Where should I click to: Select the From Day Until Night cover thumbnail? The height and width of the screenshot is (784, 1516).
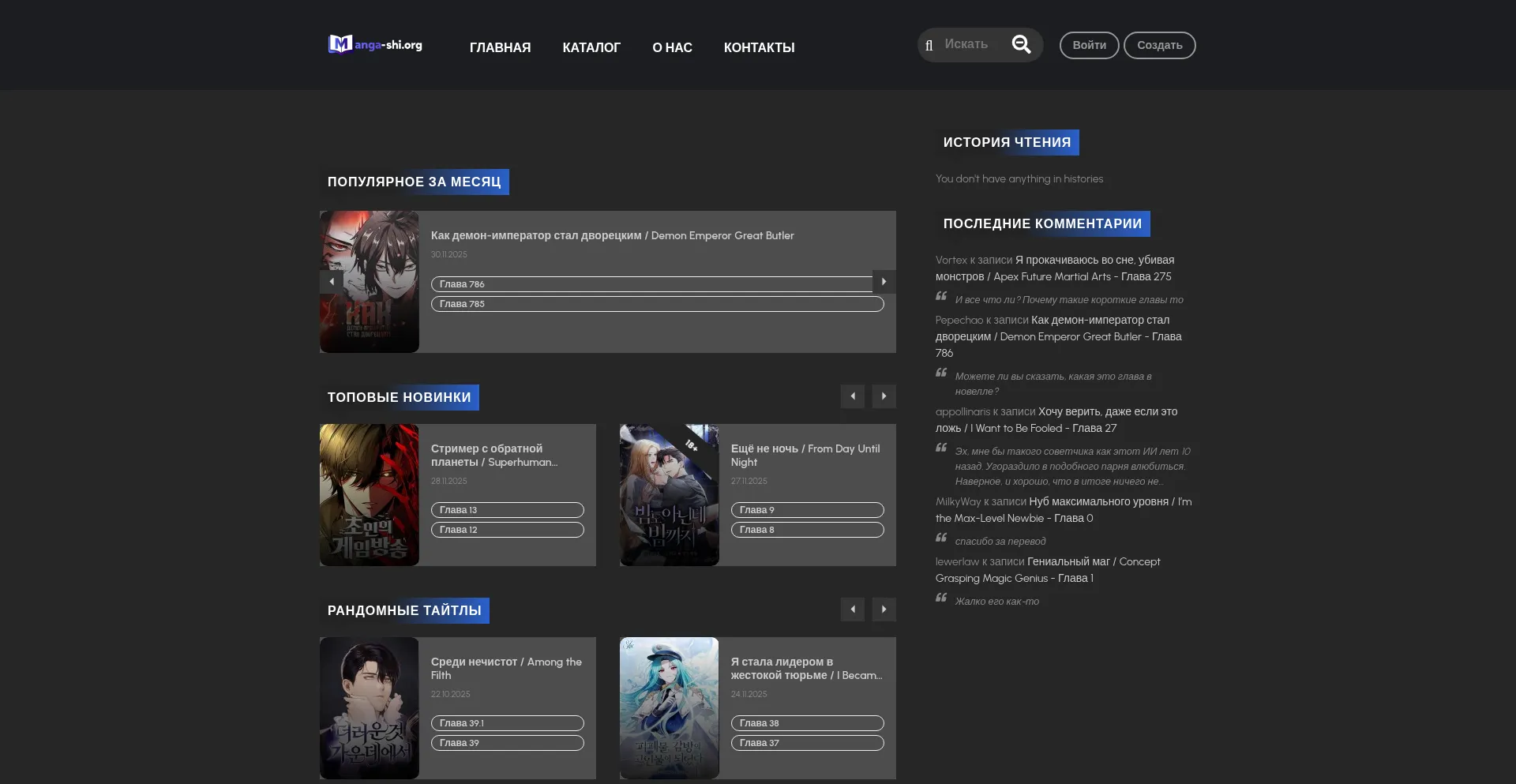pyautogui.click(x=669, y=495)
